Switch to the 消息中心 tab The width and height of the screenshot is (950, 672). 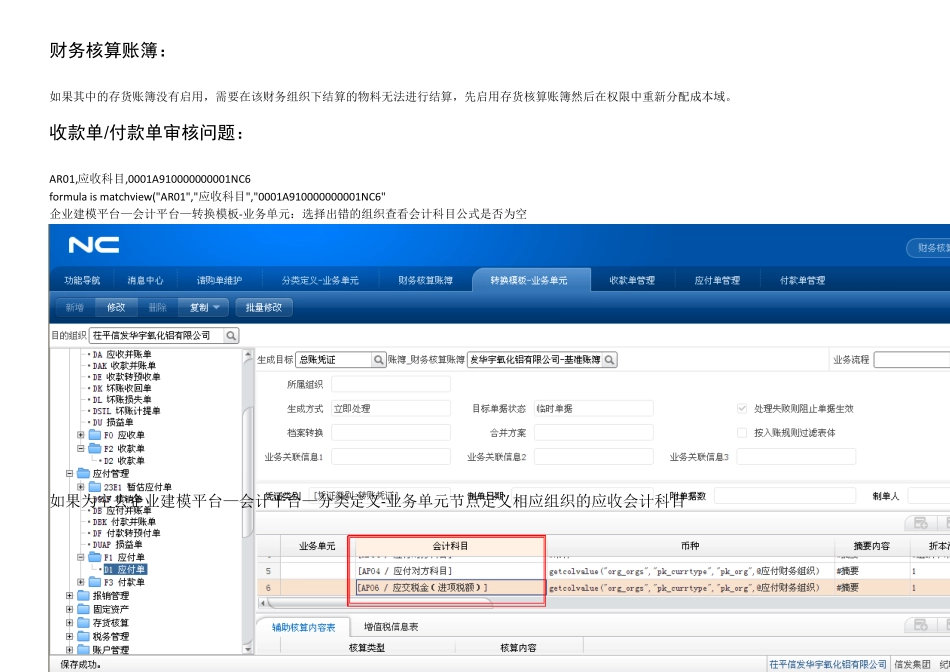click(x=145, y=281)
